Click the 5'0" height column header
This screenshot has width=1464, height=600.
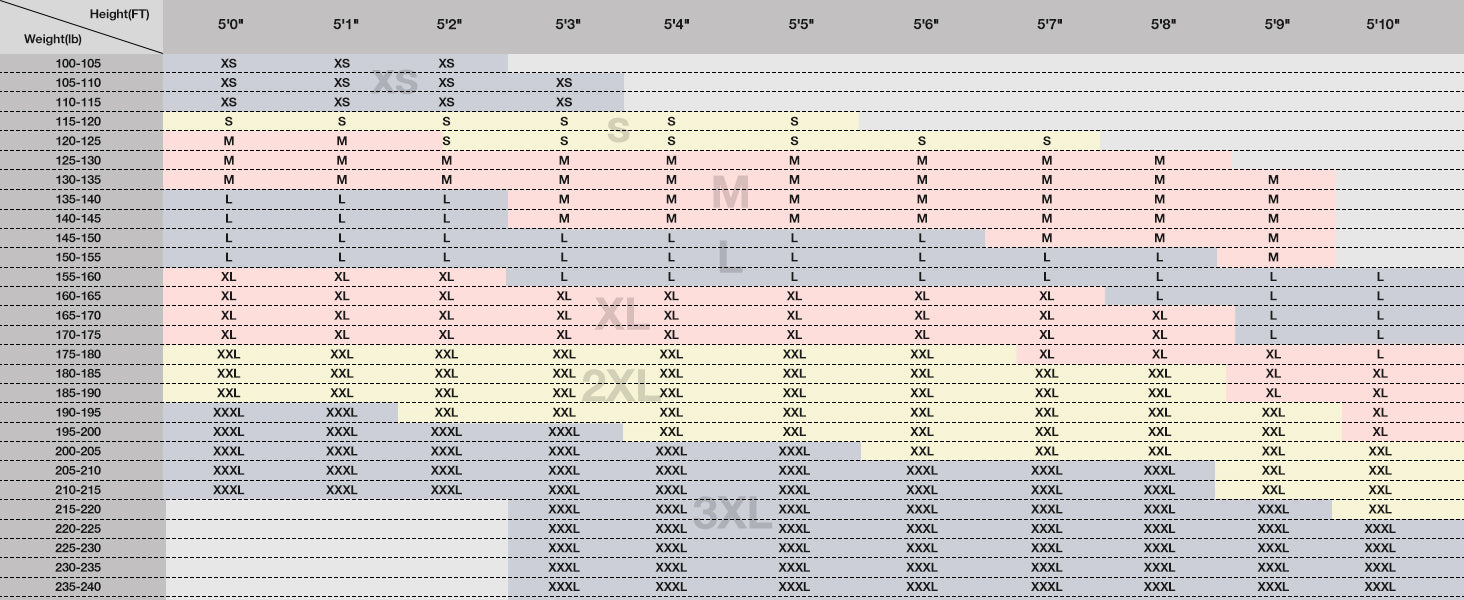pos(231,23)
